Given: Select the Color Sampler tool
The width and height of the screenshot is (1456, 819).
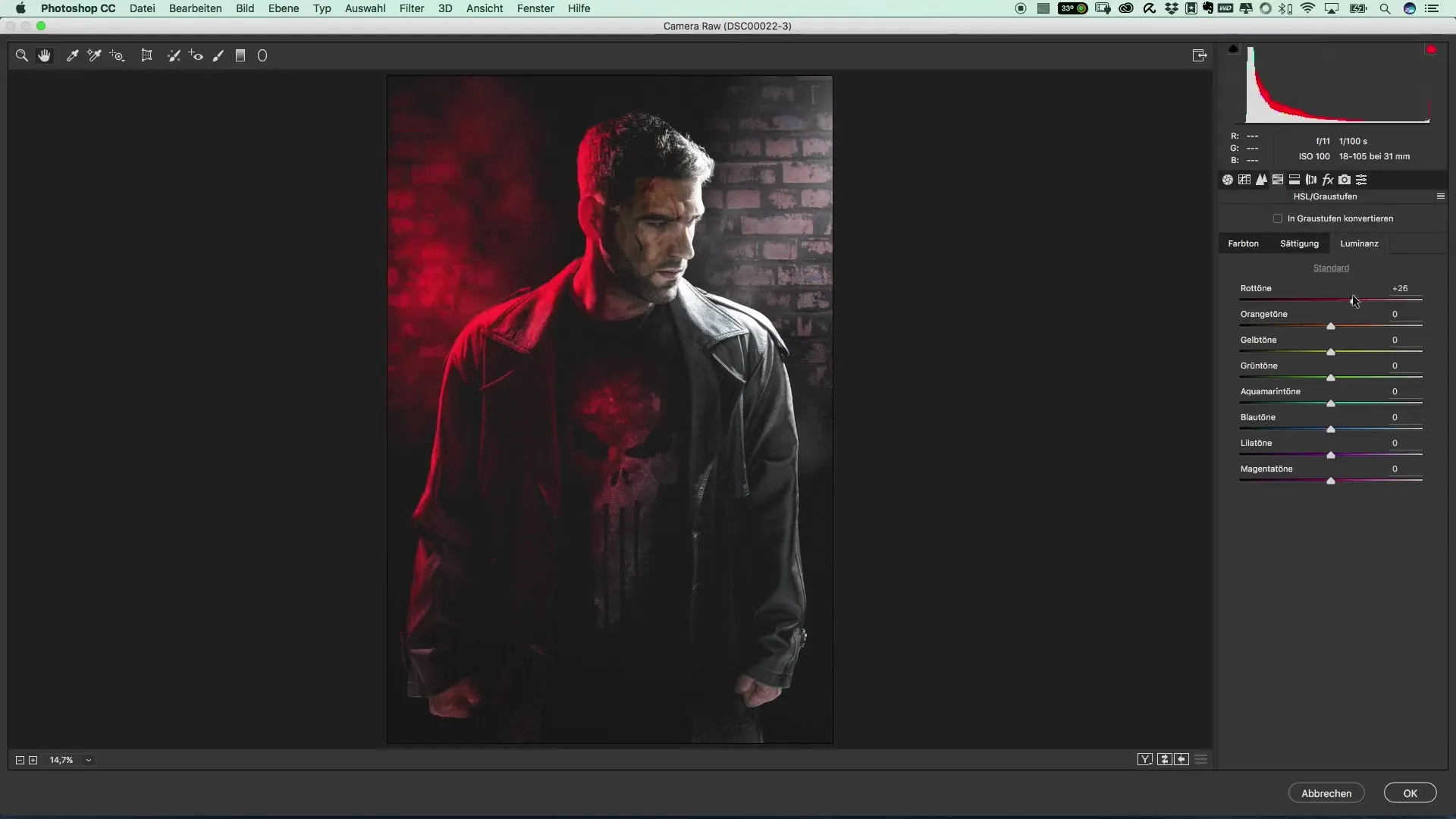Looking at the screenshot, I should [x=94, y=55].
